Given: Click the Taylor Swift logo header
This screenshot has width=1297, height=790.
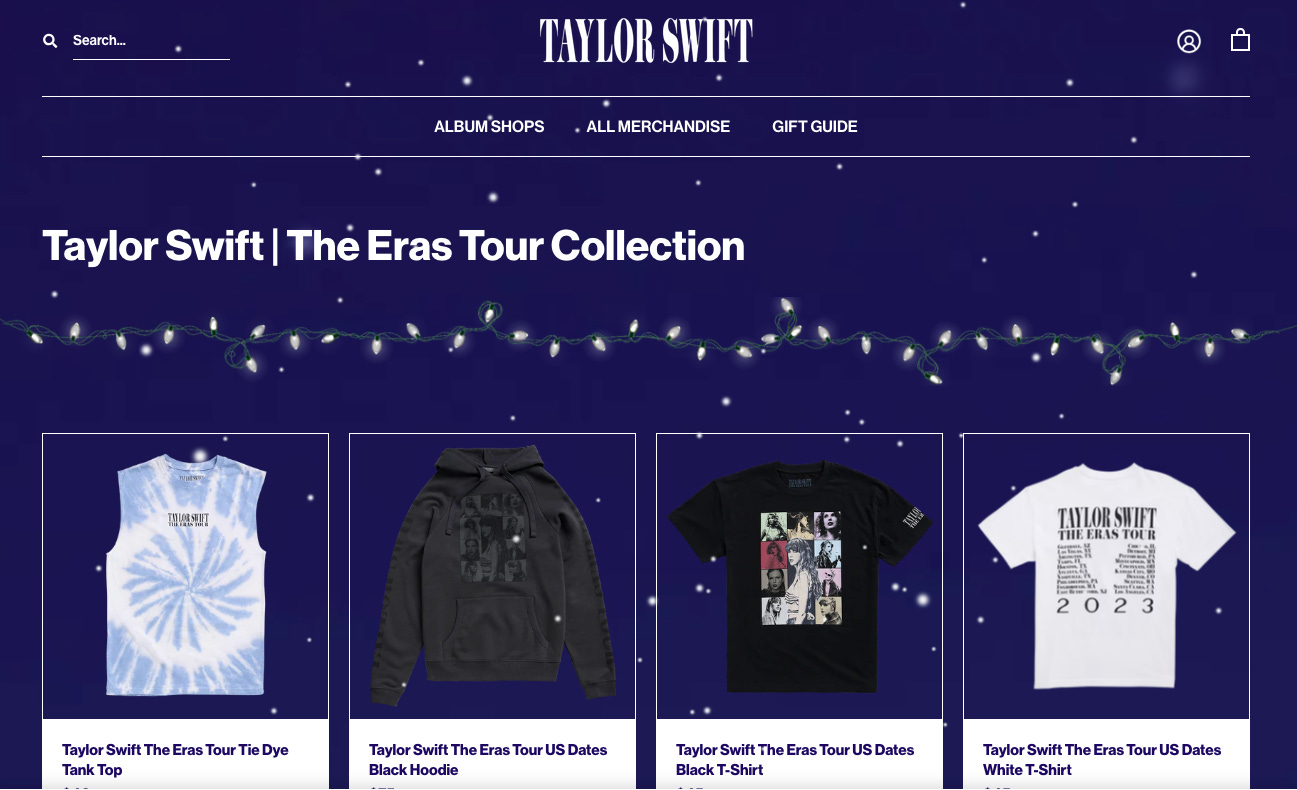Looking at the screenshot, I should pyautogui.click(x=646, y=41).
